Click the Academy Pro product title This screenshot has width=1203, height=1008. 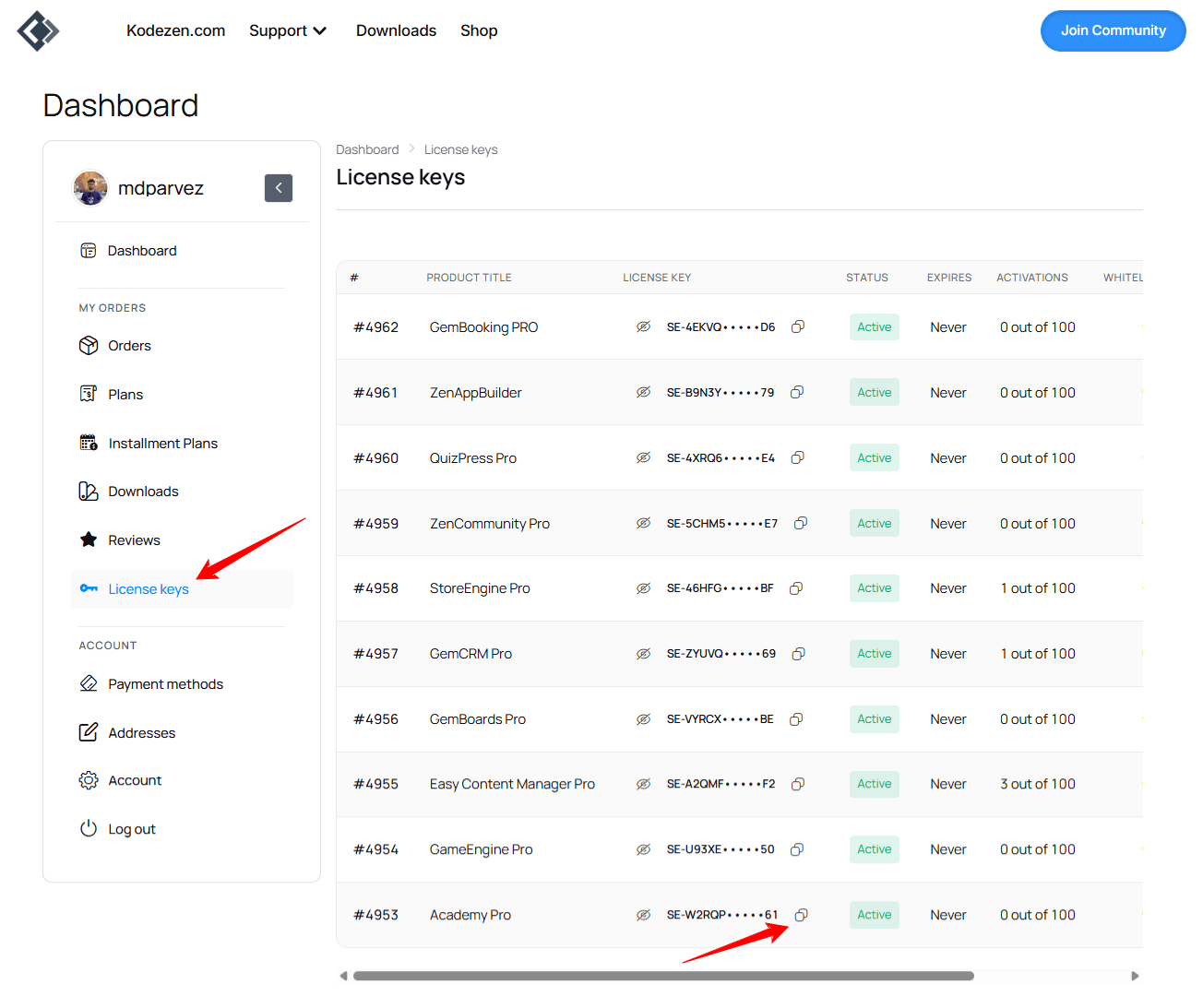[470, 915]
